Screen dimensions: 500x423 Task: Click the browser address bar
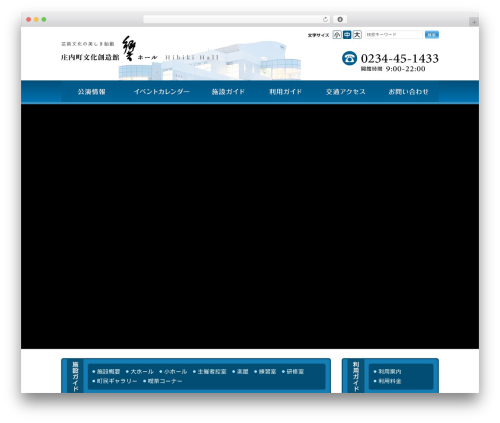click(x=237, y=20)
